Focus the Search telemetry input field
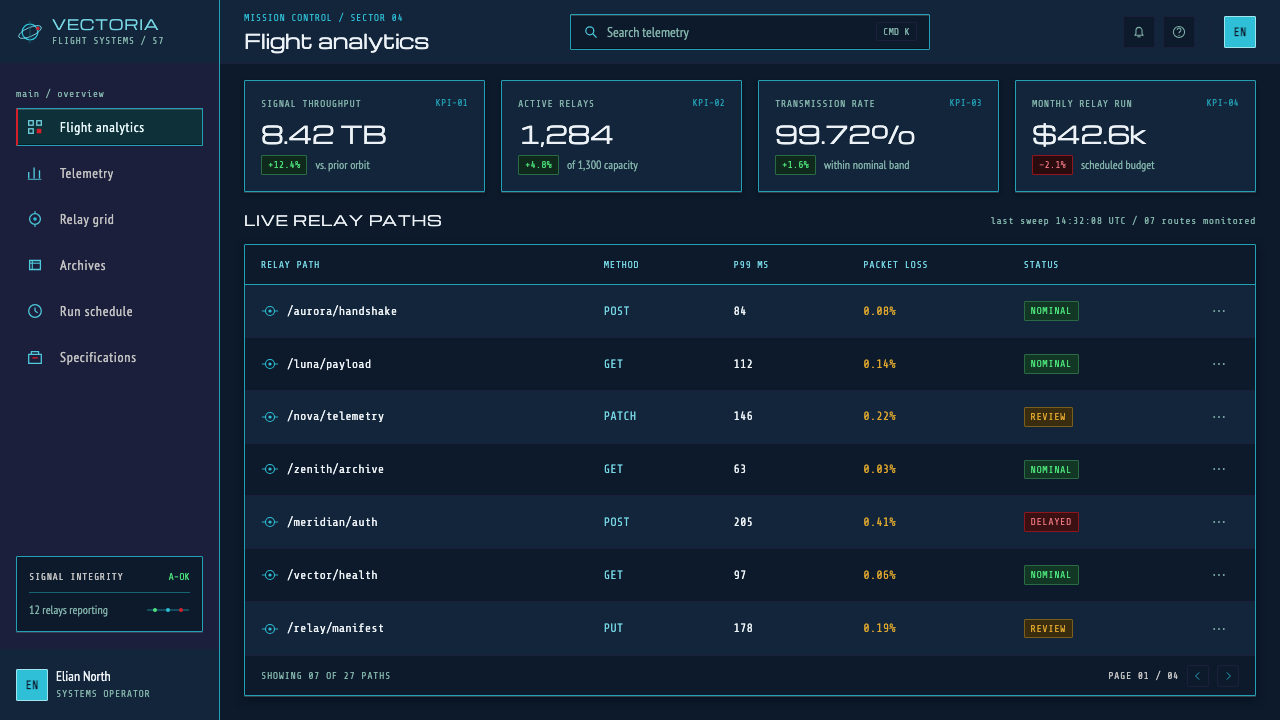Image resolution: width=1280 pixels, height=720 pixels. [750, 32]
